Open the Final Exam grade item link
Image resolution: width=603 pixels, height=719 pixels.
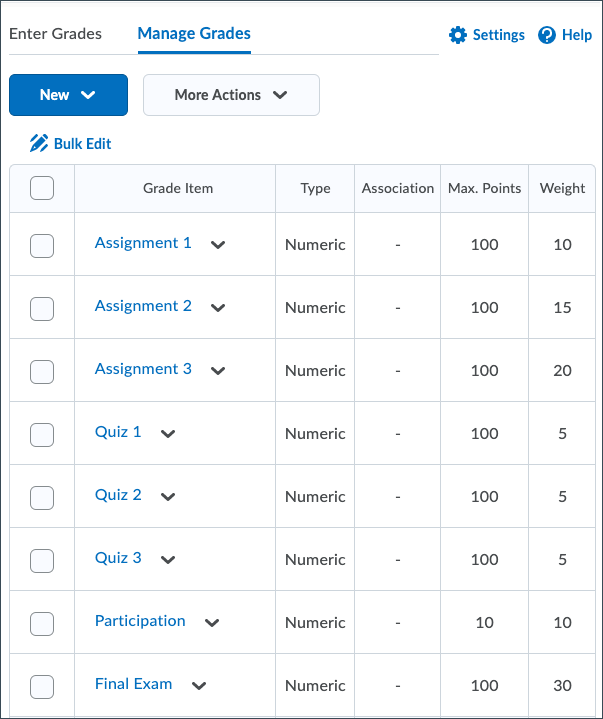pyautogui.click(x=133, y=684)
